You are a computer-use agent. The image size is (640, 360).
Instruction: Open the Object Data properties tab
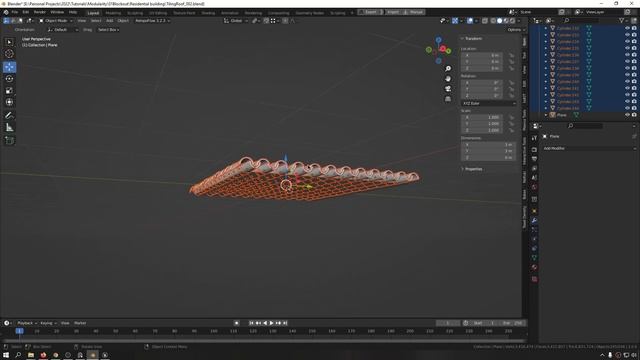[x=534, y=258]
